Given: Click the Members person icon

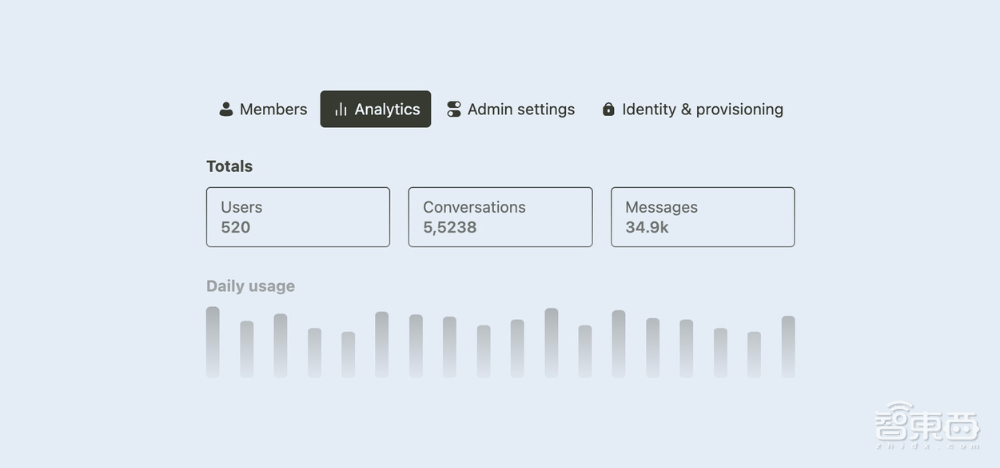Looking at the screenshot, I should 226,109.
